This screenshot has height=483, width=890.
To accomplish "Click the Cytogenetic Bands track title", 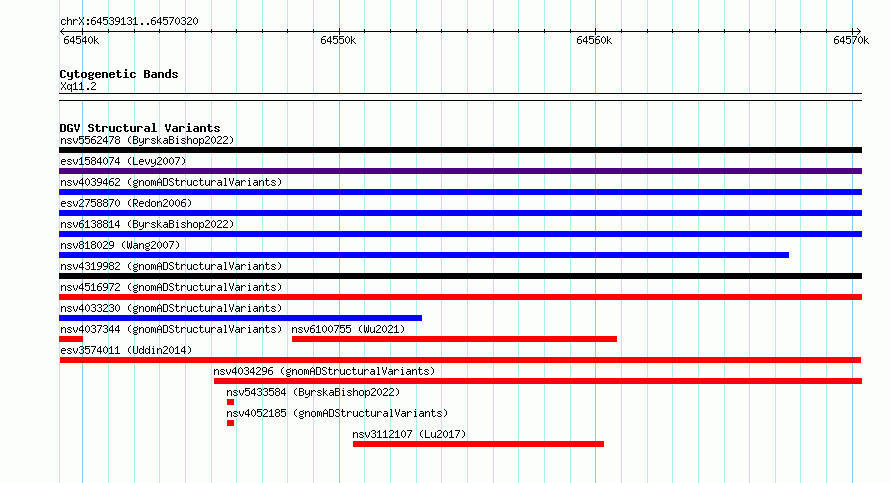I will (119, 74).
